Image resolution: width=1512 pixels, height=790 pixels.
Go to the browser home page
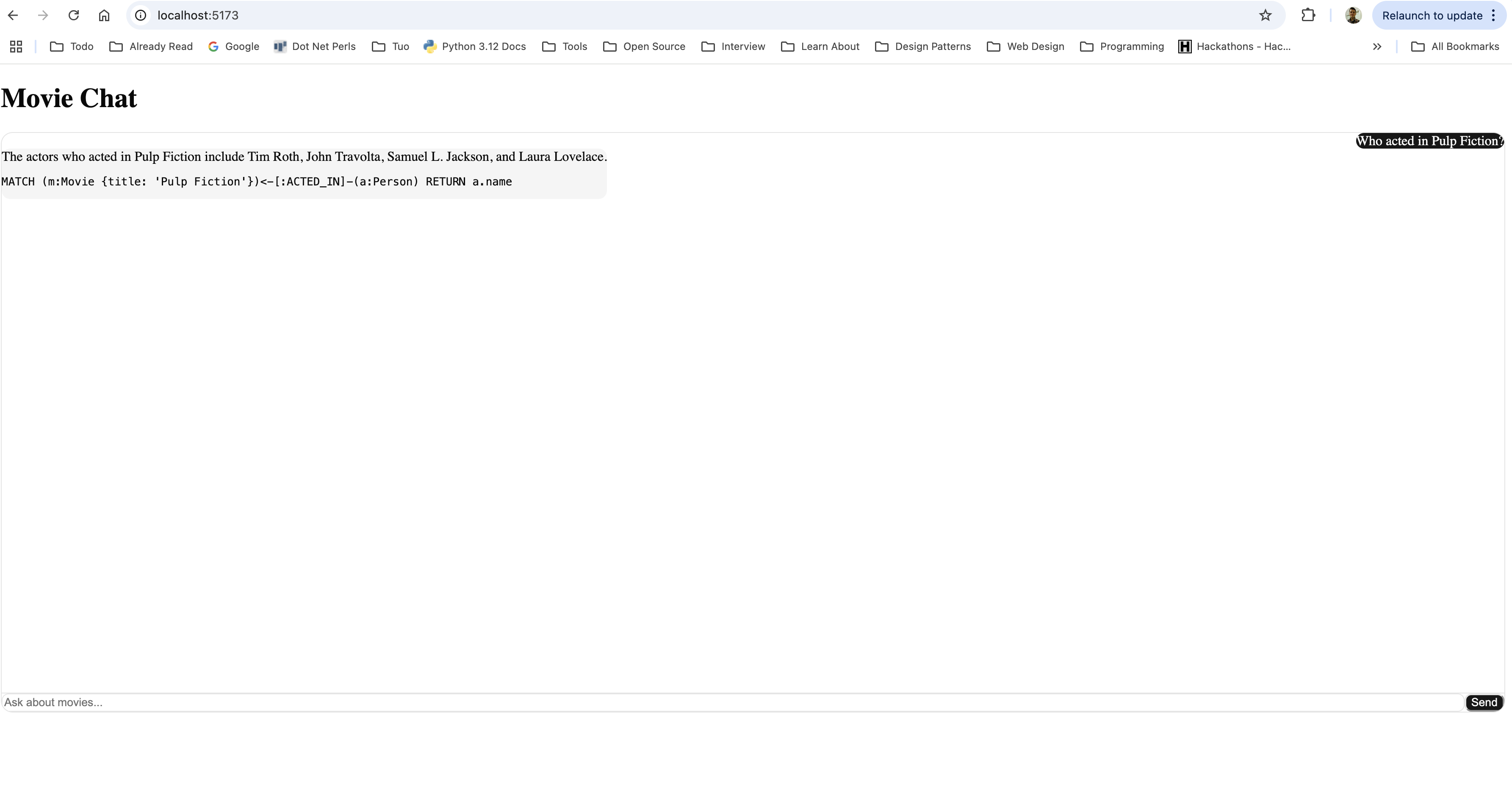104,15
